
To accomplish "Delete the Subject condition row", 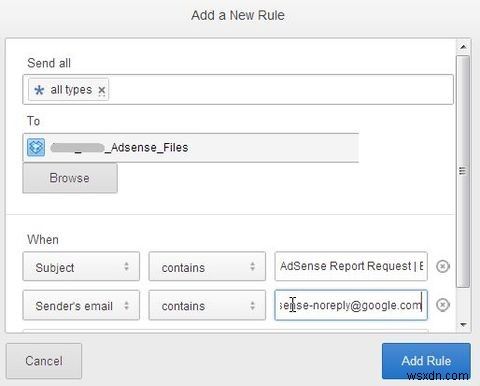I will [443, 266].
